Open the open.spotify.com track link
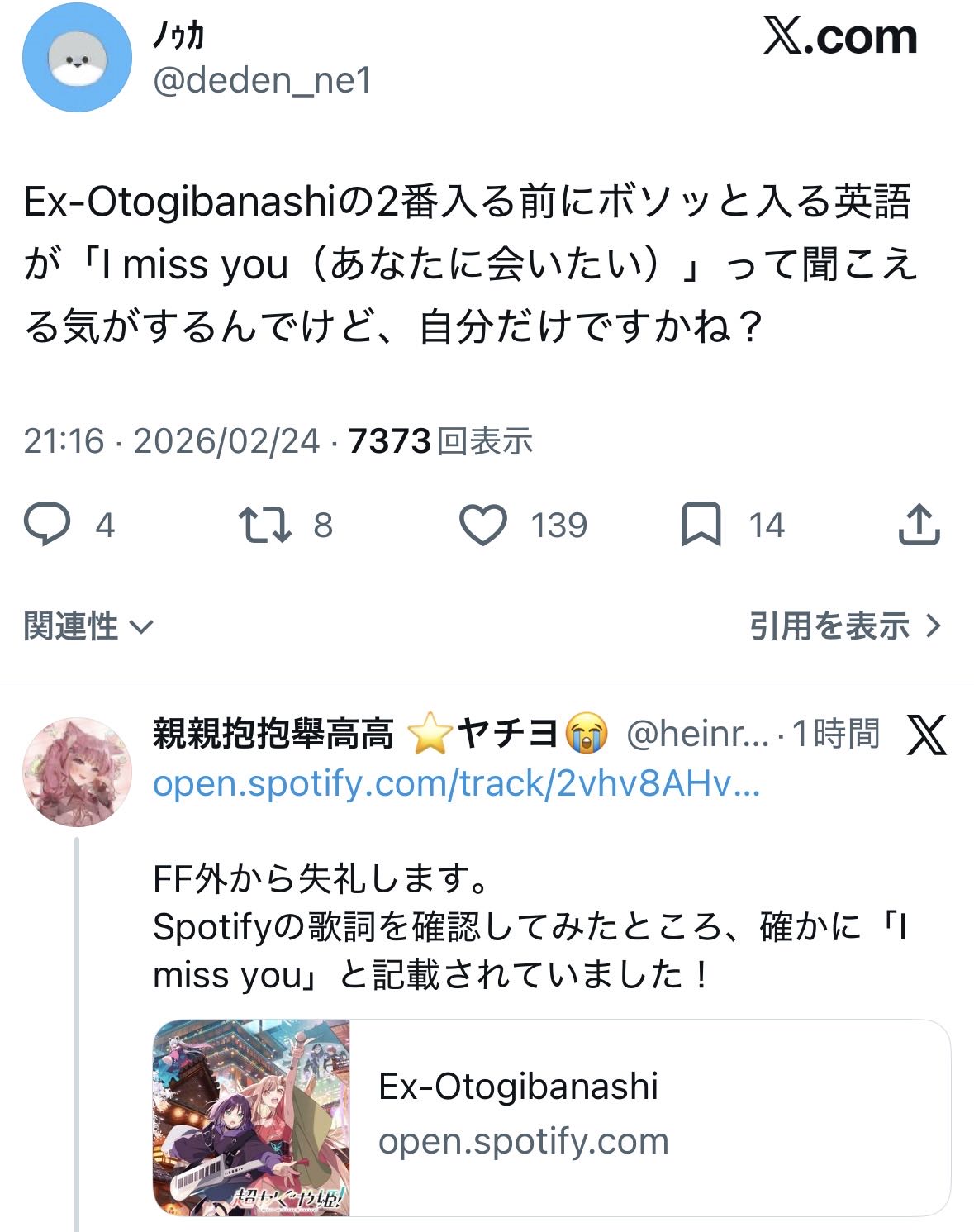Viewport: 974px width, 1232px height. click(456, 782)
